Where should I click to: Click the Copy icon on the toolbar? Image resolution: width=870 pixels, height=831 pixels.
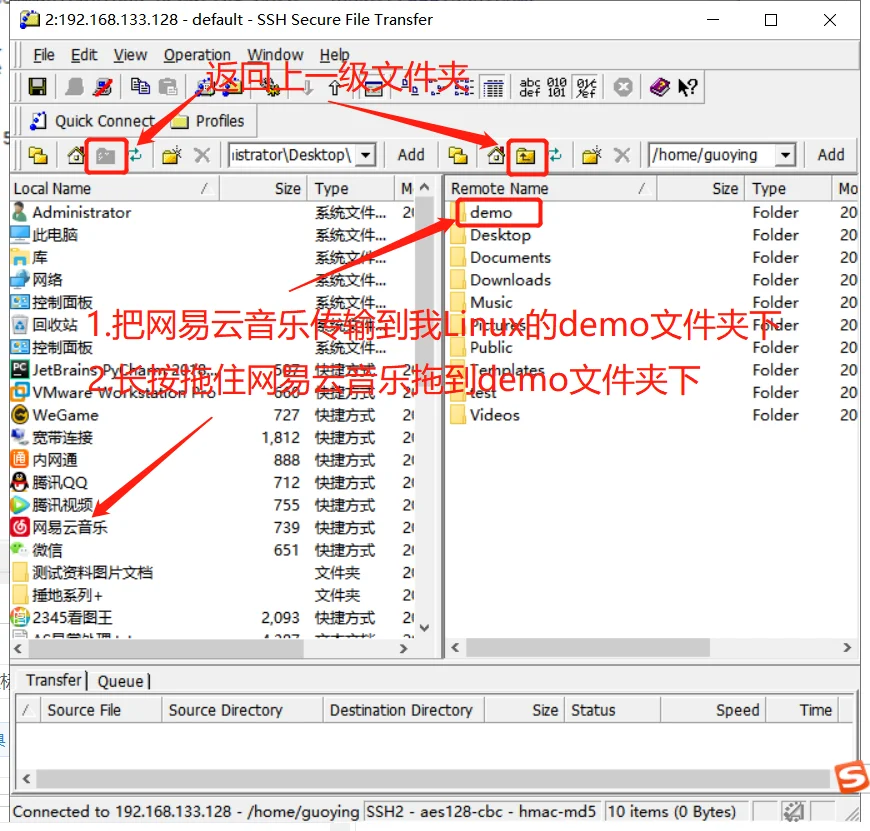142,87
